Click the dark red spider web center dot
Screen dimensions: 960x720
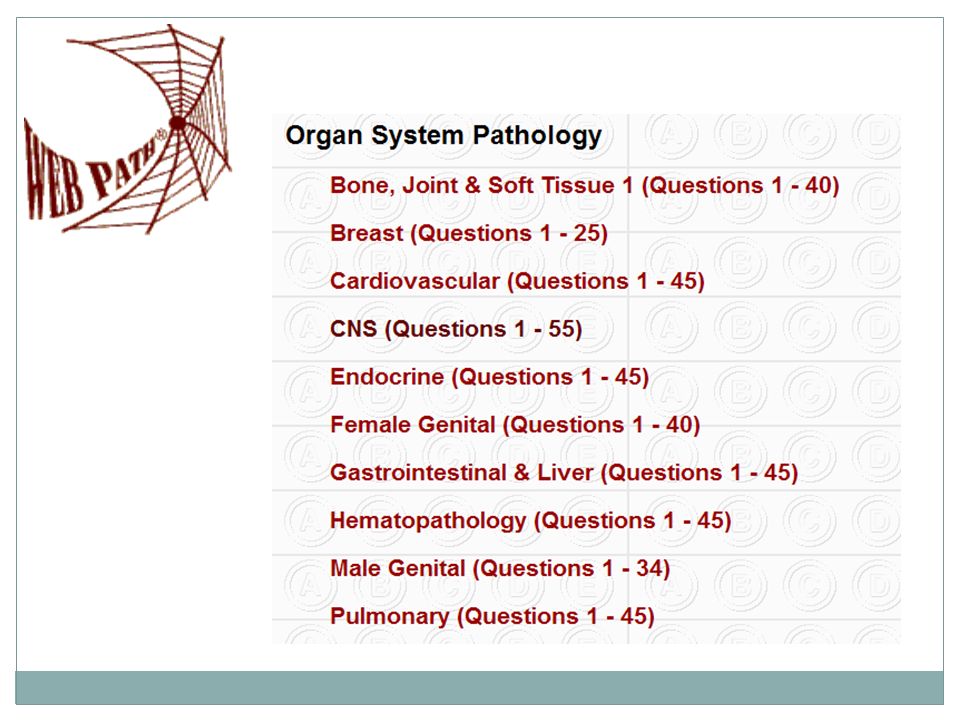pyautogui.click(x=178, y=123)
